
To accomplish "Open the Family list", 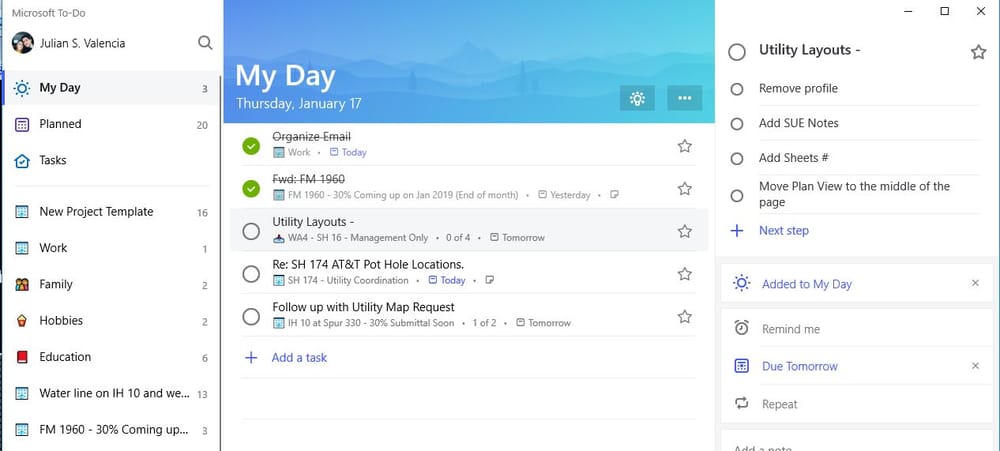I will click(111, 285).
